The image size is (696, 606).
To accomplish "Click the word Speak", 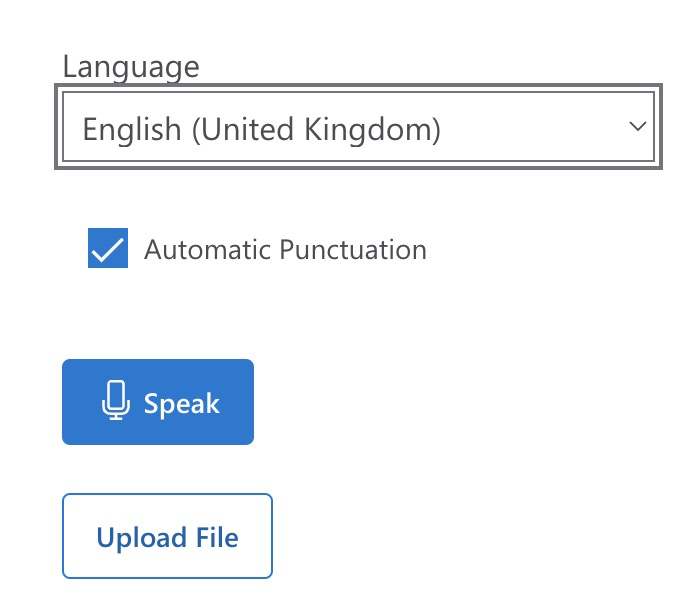I will point(181,403).
